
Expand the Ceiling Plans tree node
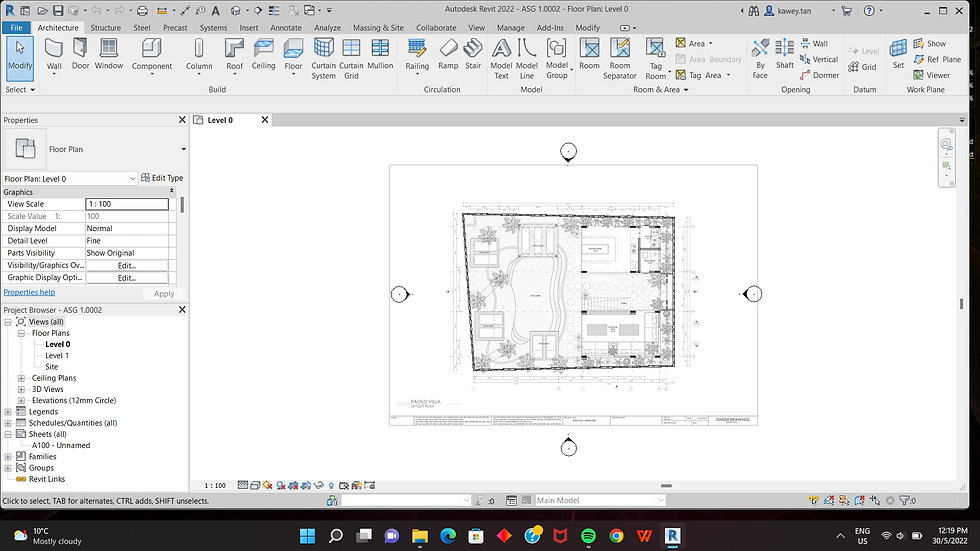[21, 379]
